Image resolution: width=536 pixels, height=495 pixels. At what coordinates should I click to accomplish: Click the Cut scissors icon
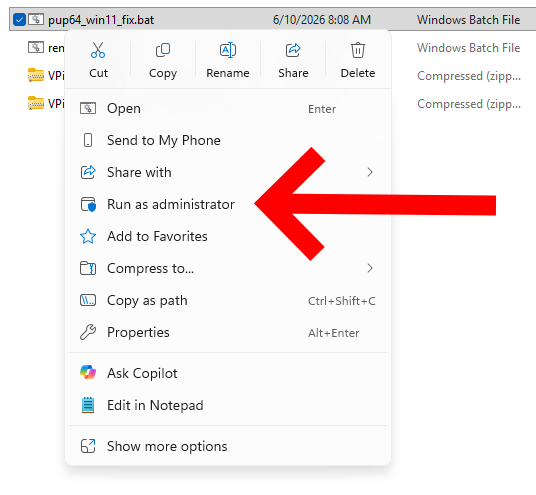[98, 50]
